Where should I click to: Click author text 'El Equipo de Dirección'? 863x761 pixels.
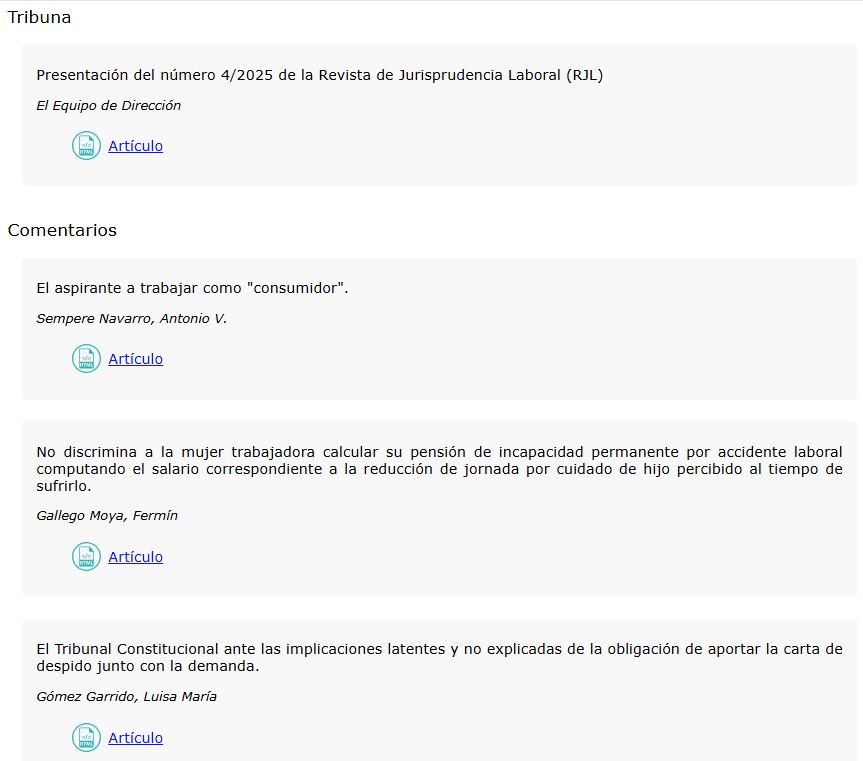[x=108, y=105]
